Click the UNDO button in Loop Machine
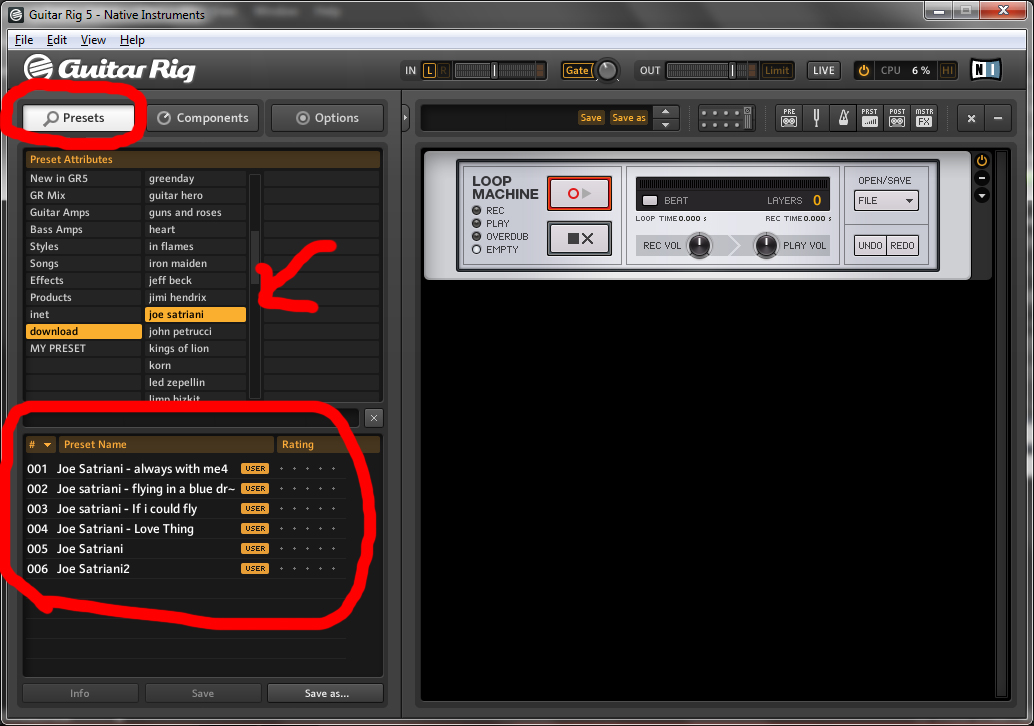This screenshot has width=1034, height=726. pyautogui.click(x=870, y=245)
